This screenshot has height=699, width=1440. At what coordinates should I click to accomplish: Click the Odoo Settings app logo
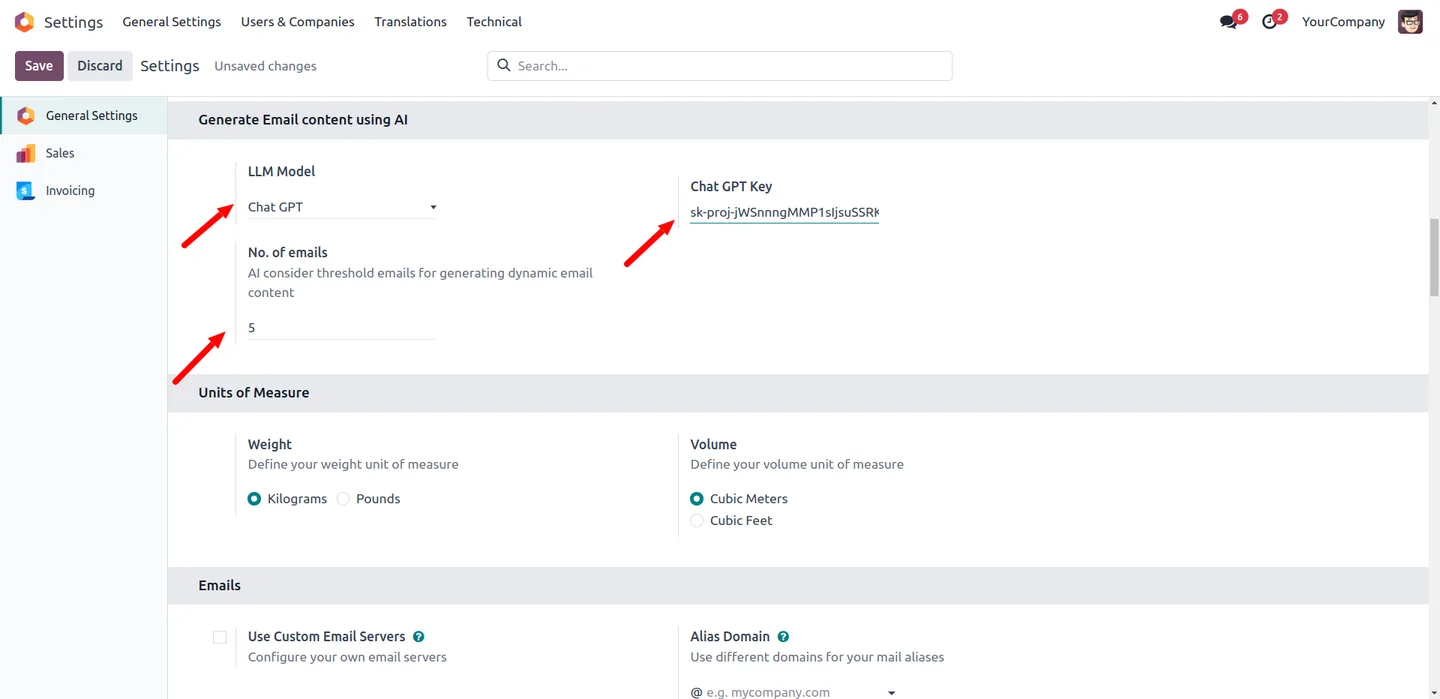25,22
